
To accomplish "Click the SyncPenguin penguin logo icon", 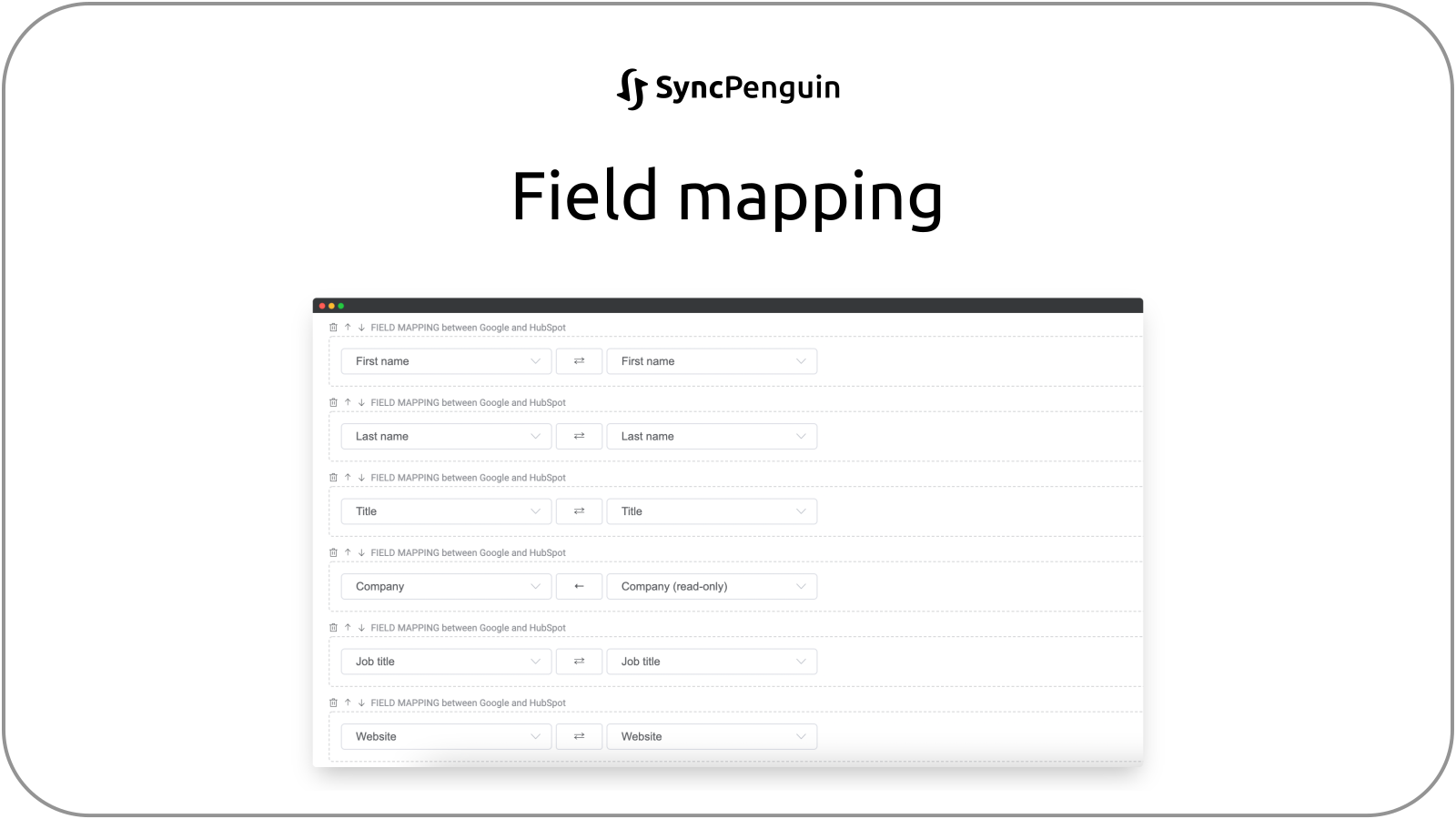I will point(632,87).
